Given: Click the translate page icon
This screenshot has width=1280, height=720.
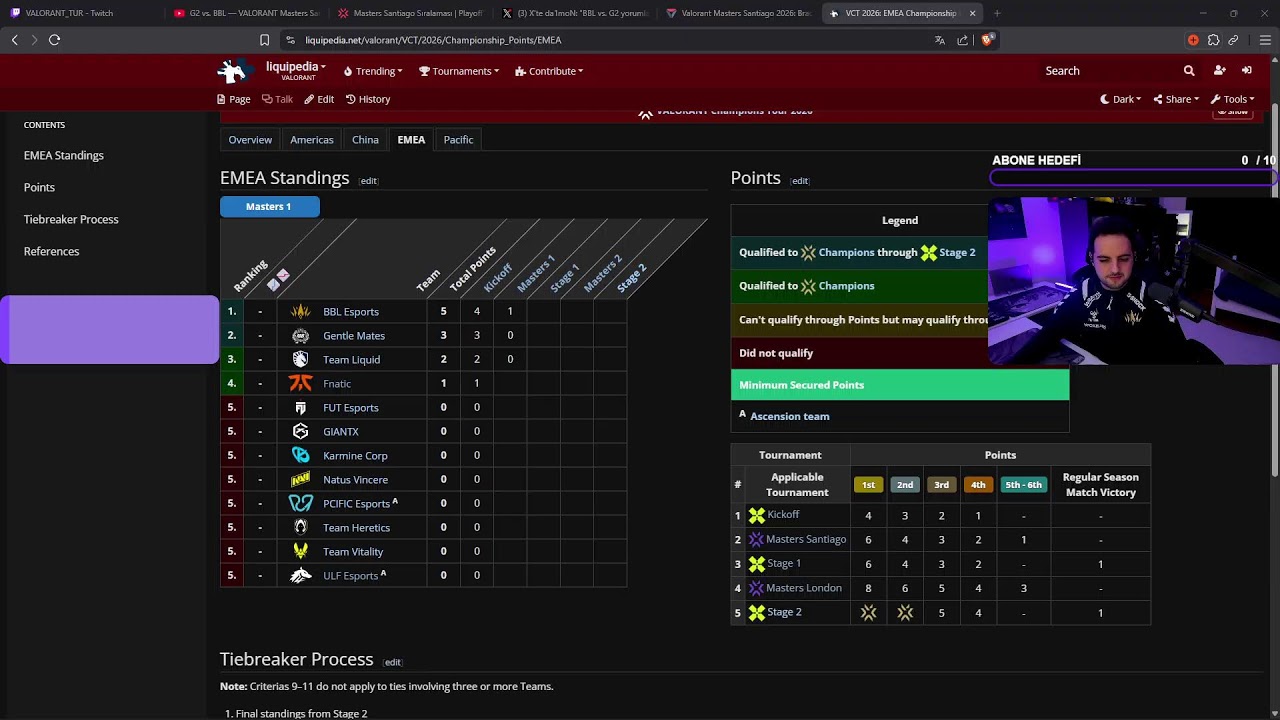Looking at the screenshot, I should [x=940, y=40].
